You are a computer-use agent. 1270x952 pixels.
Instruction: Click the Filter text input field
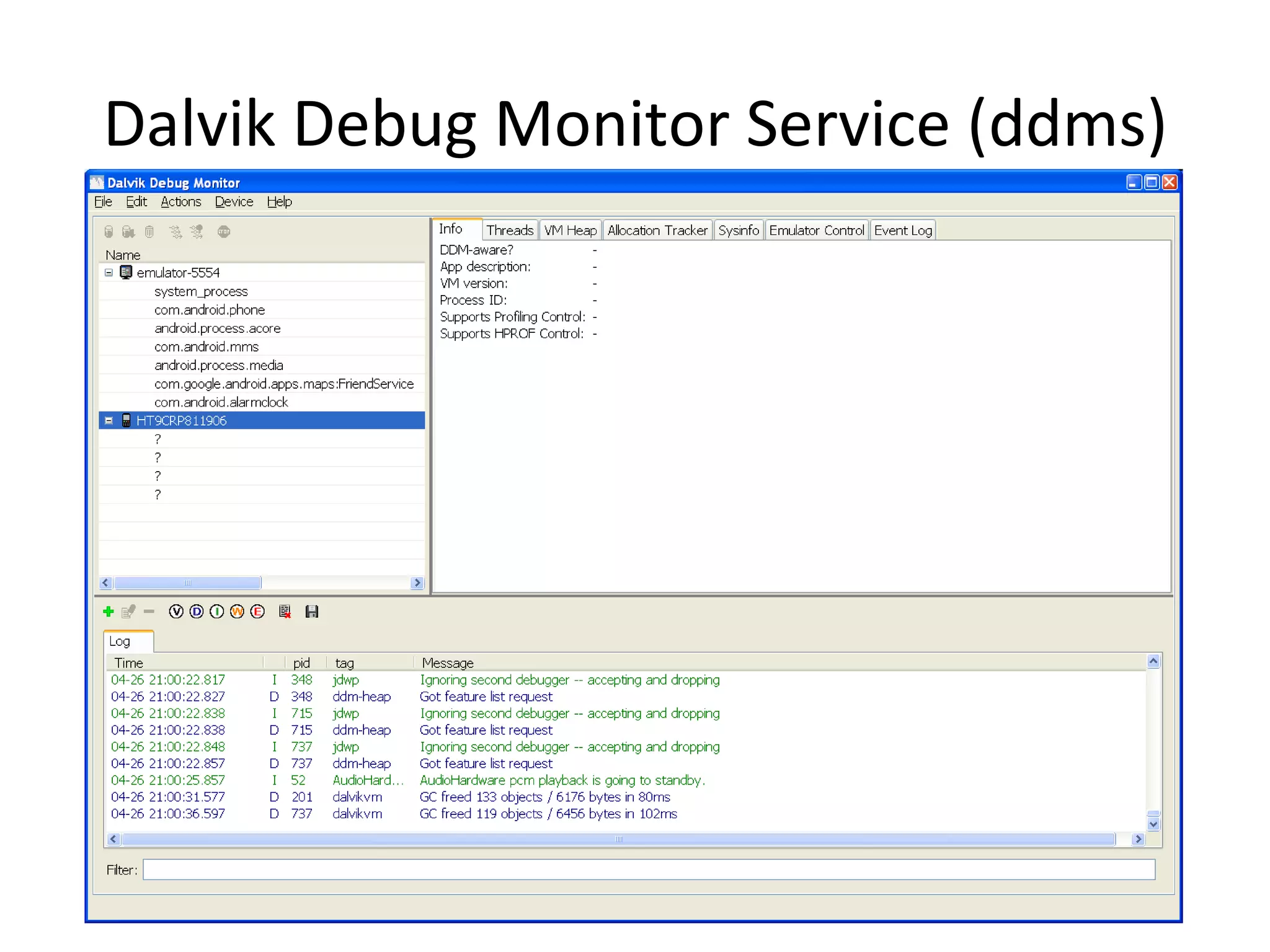[x=649, y=870]
